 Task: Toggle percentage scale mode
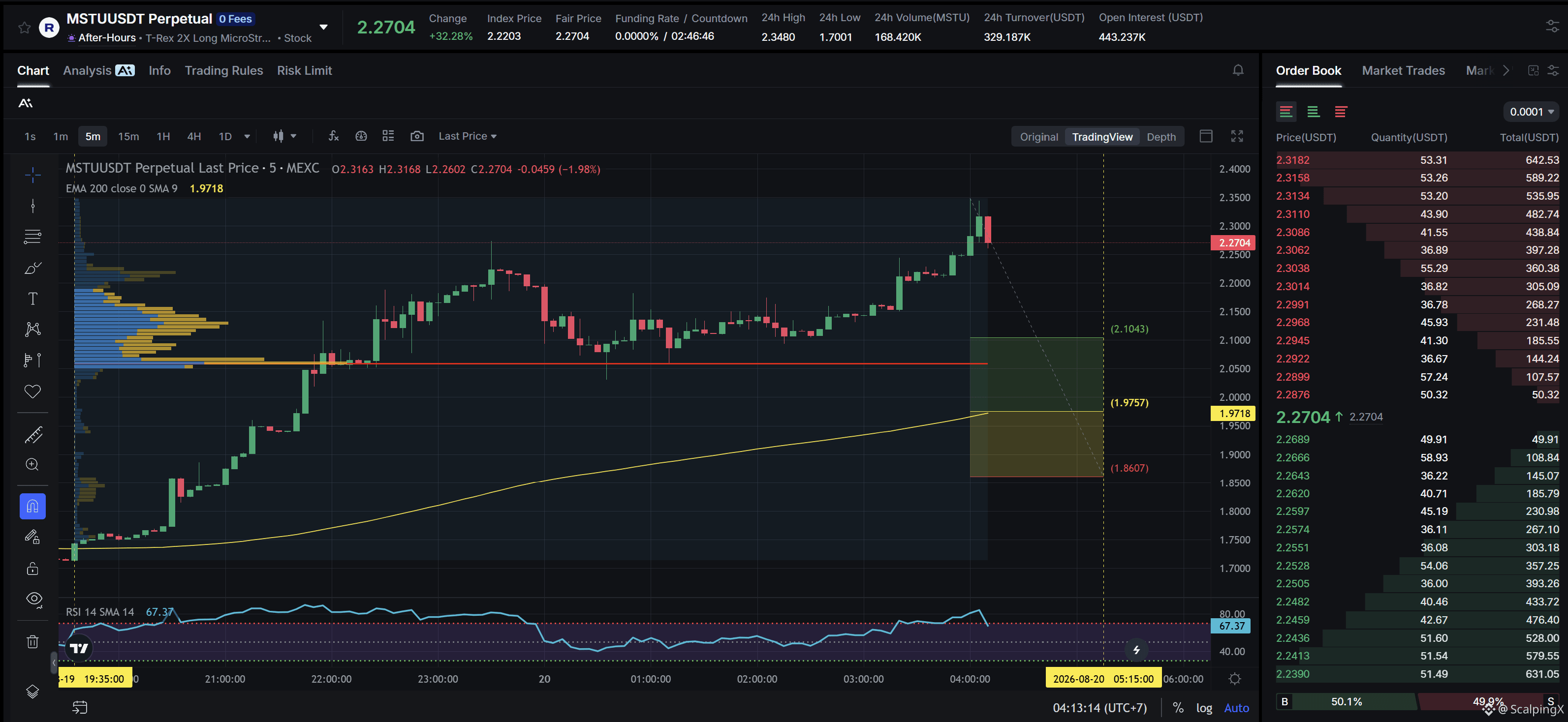click(x=1178, y=708)
